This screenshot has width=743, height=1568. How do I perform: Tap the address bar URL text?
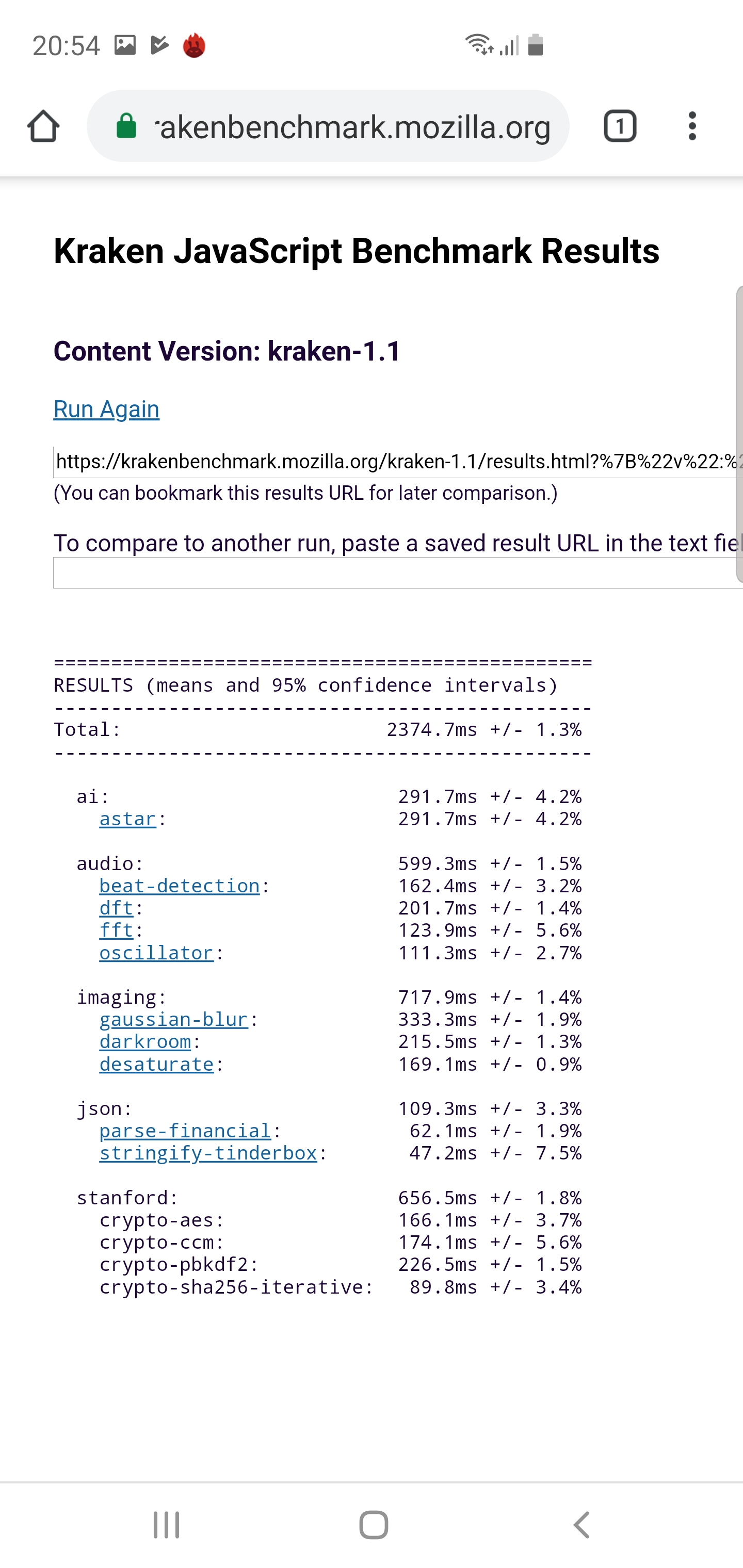pos(353,126)
